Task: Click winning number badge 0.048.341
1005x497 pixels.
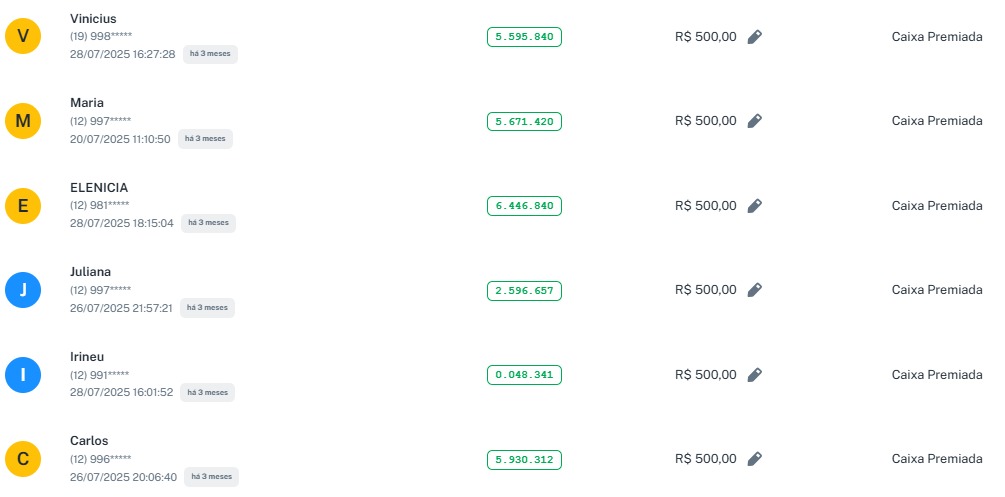Action: tap(524, 375)
